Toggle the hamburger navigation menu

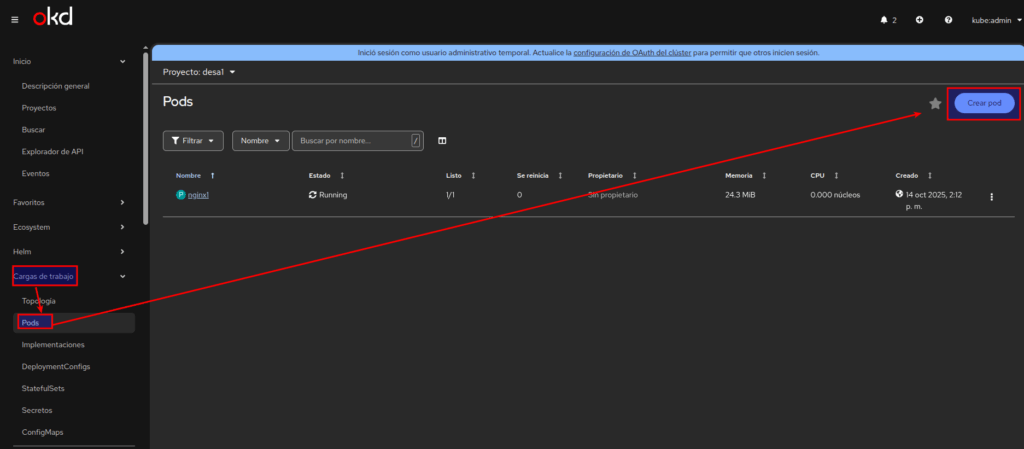(14, 20)
